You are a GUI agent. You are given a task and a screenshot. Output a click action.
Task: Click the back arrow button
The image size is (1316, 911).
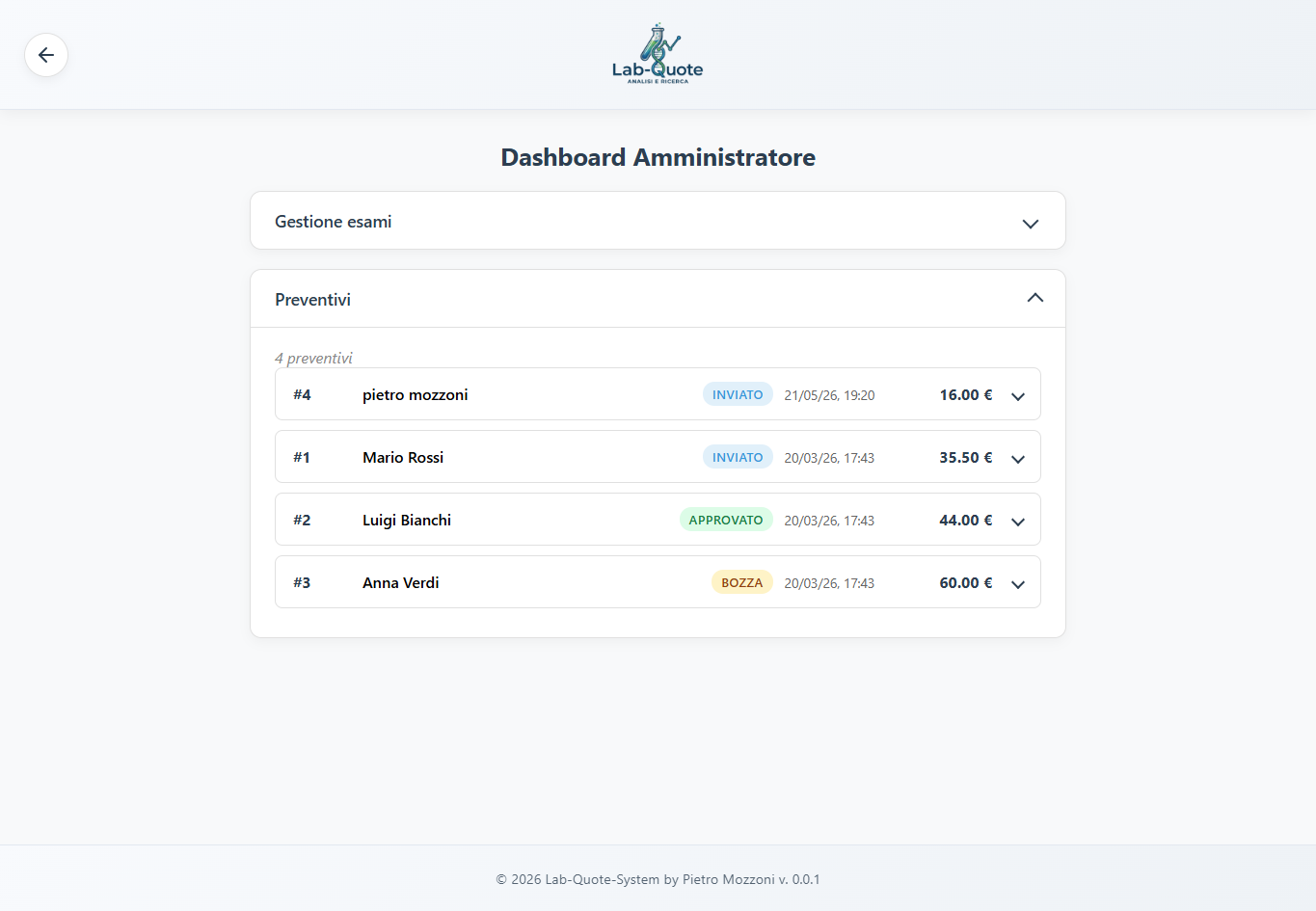pyautogui.click(x=46, y=55)
